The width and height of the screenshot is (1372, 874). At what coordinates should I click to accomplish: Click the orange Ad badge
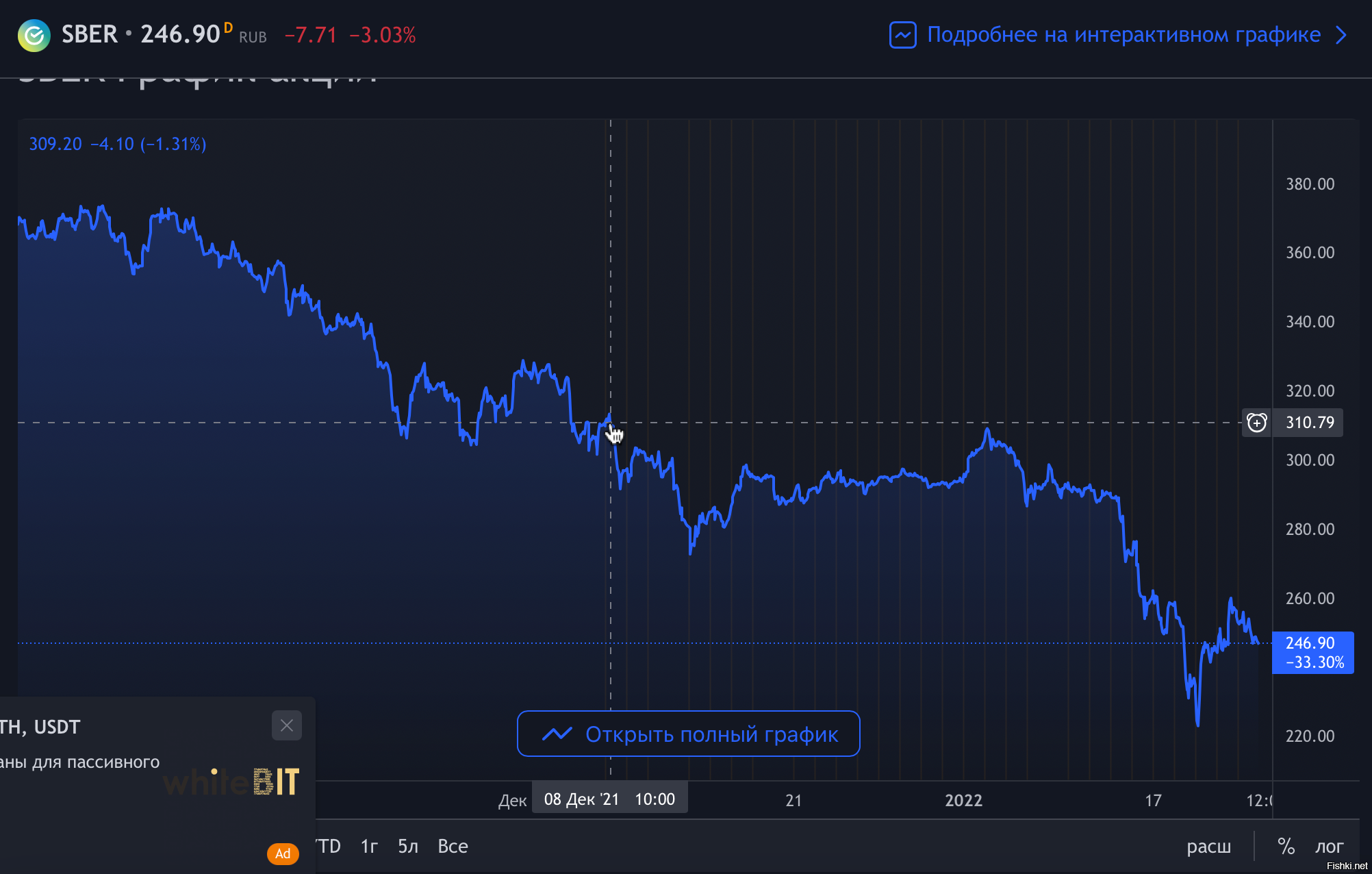(x=283, y=853)
